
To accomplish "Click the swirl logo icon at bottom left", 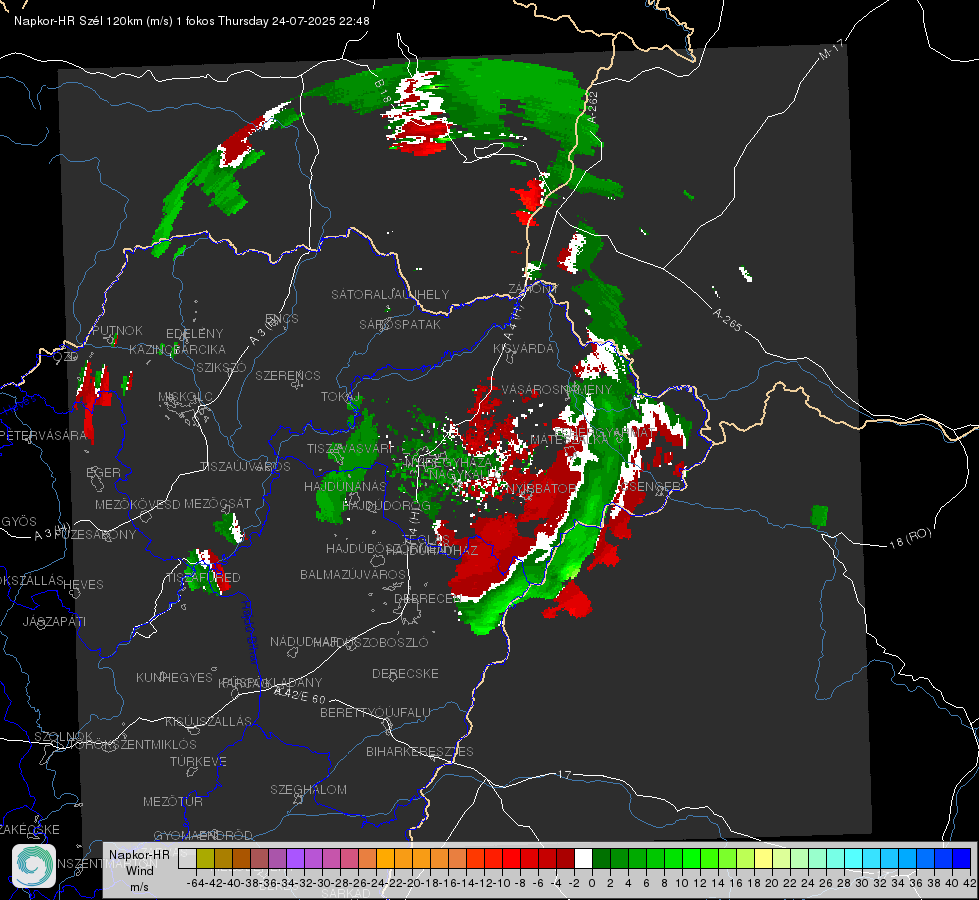I will coord(34,866).
